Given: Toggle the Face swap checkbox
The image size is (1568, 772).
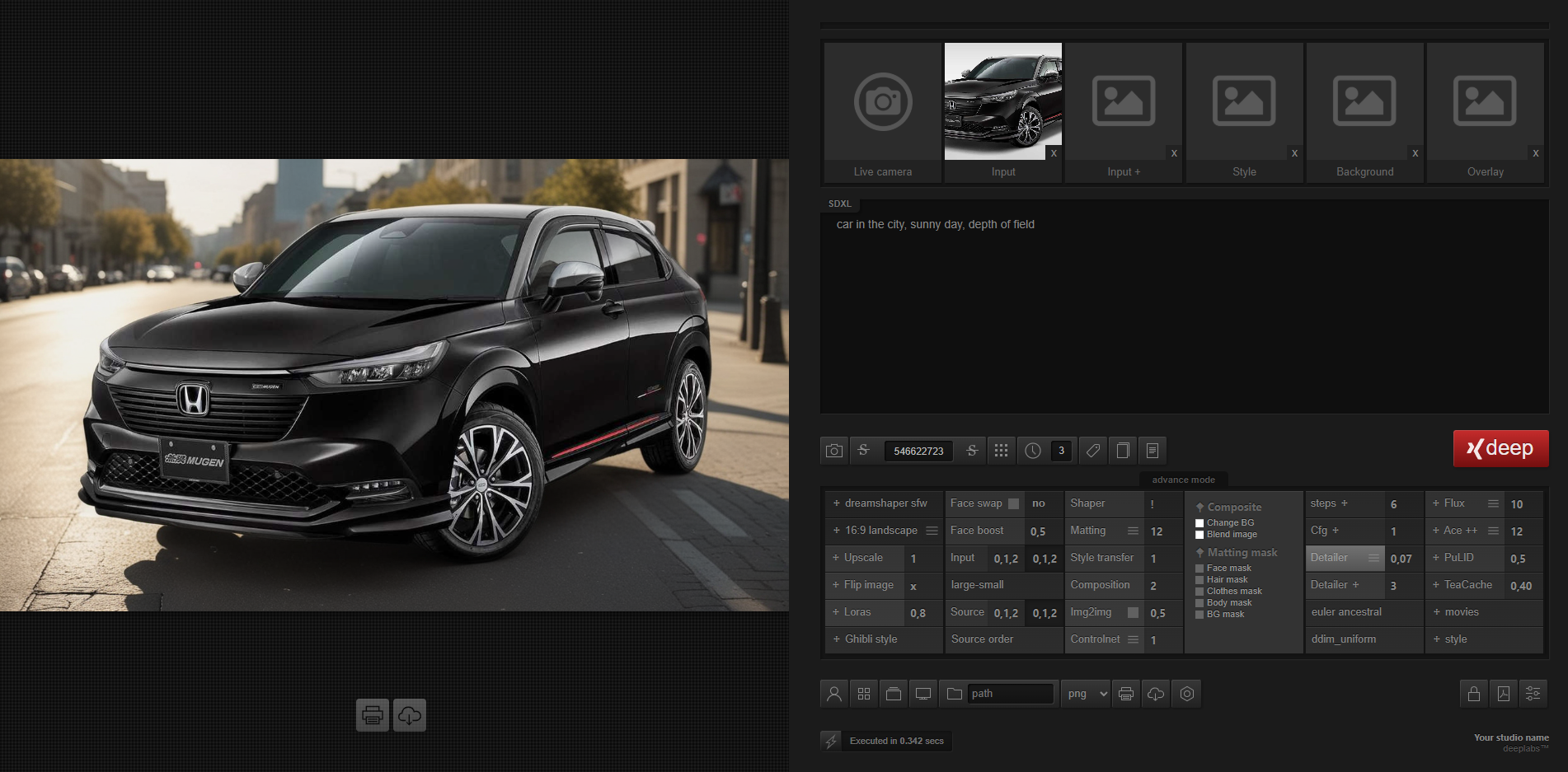Looking at the screenshot, I should 1014,503.
